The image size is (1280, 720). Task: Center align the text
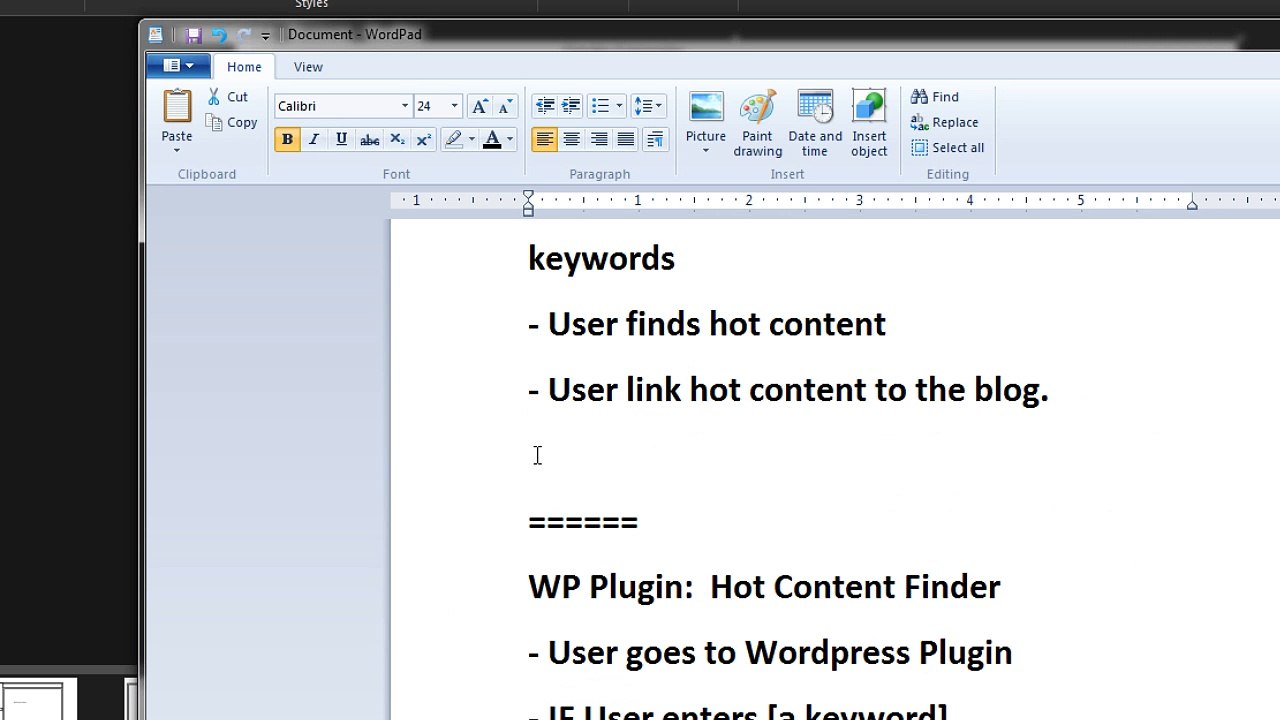click(x=572, y=140)
